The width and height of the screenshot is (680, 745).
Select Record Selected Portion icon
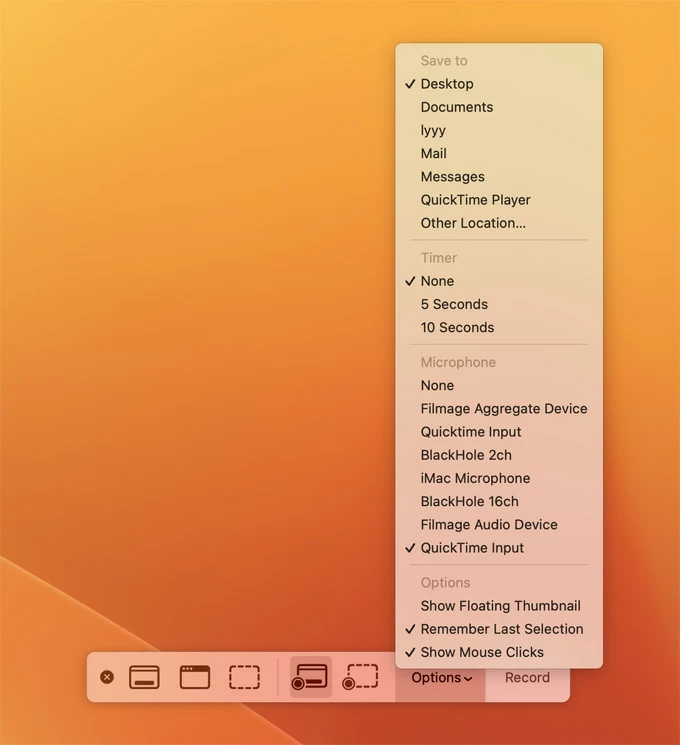point(361,677)
